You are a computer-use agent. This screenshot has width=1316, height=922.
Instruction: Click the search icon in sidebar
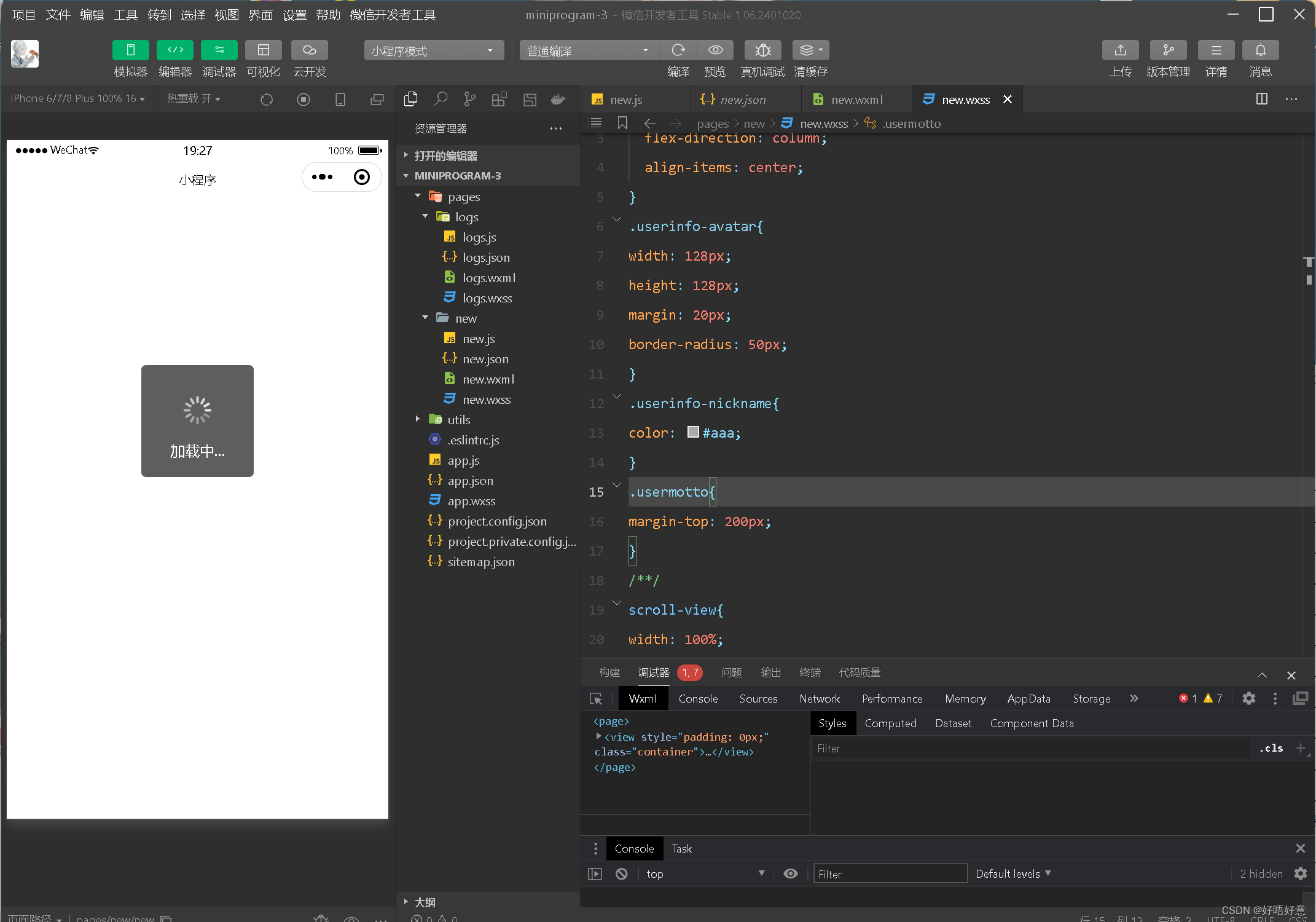tap(441, 99)
